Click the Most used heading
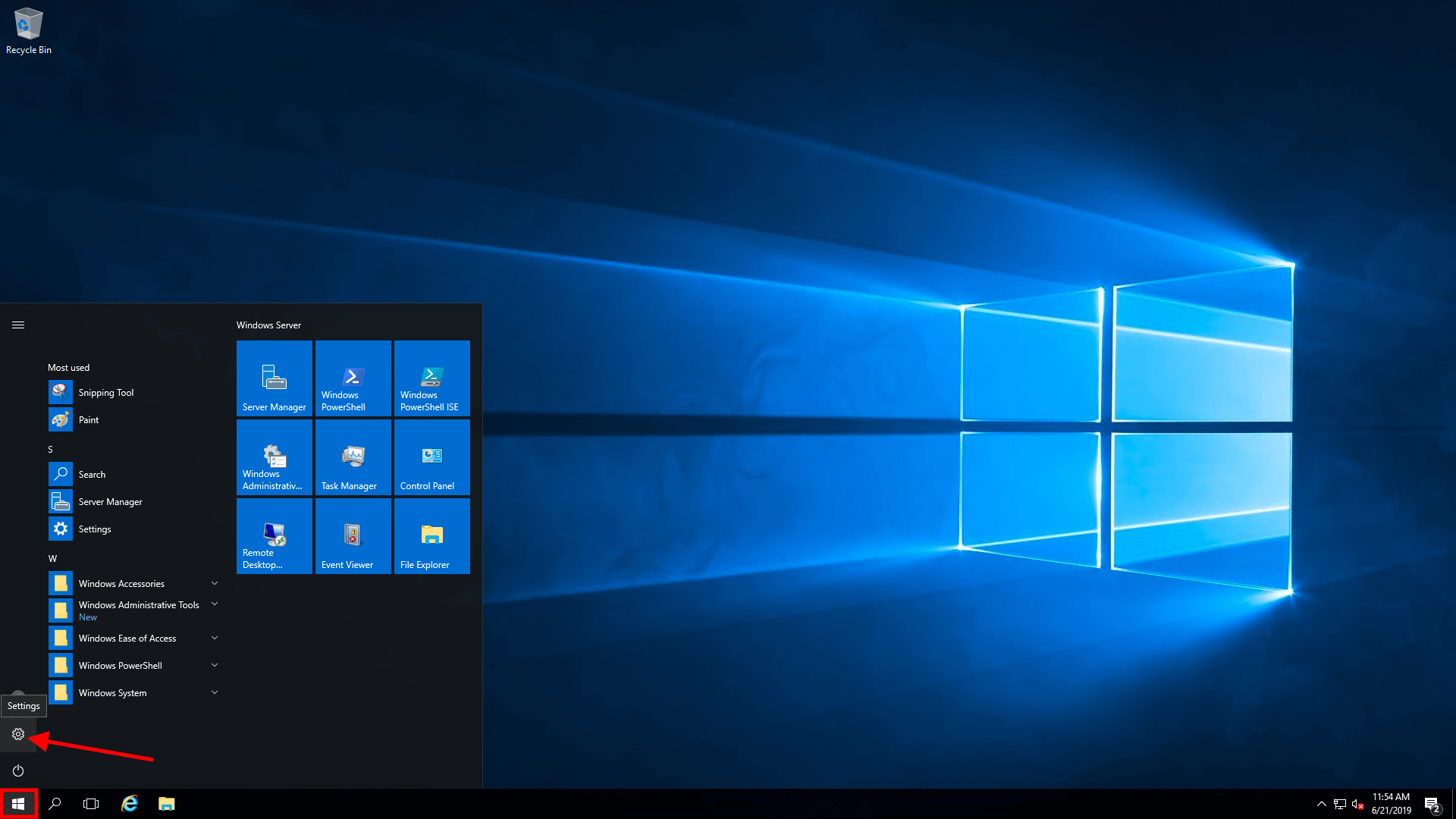Image resolution: width=1456 pixels, height=819 pixels. click(68, 367)
